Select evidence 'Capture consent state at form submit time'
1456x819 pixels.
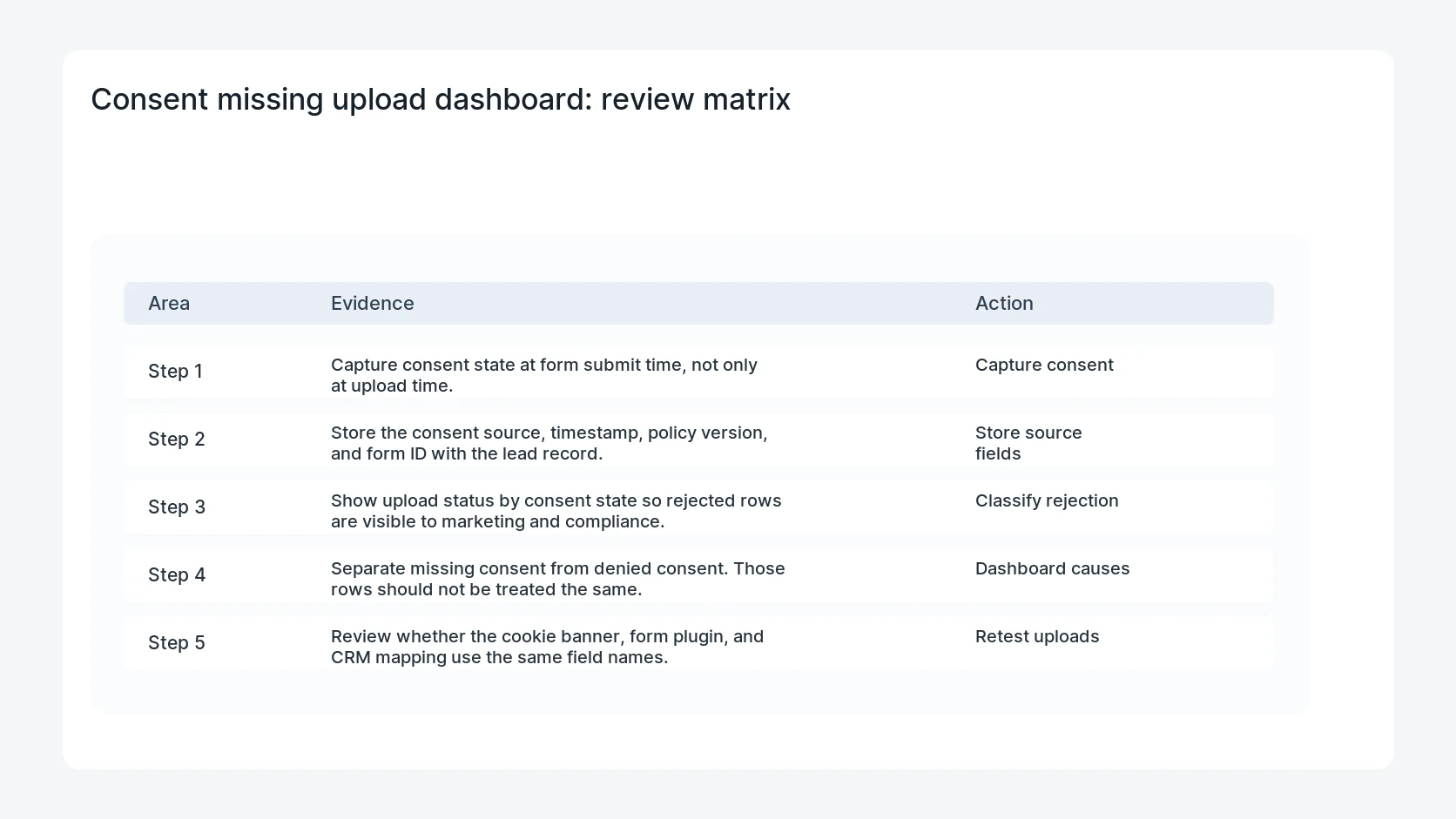544,375
